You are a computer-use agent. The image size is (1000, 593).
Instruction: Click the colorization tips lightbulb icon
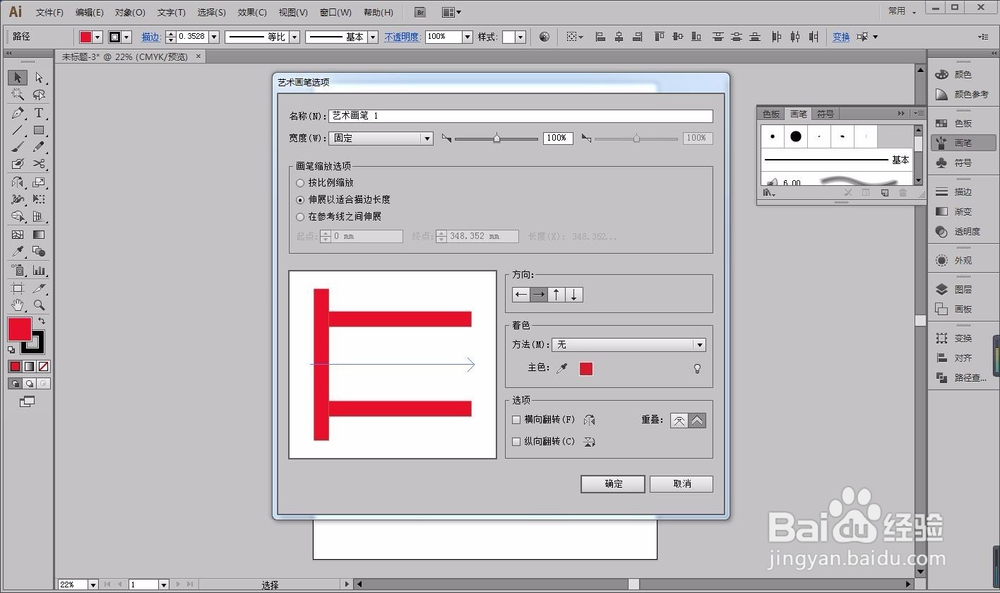(697, 369)
